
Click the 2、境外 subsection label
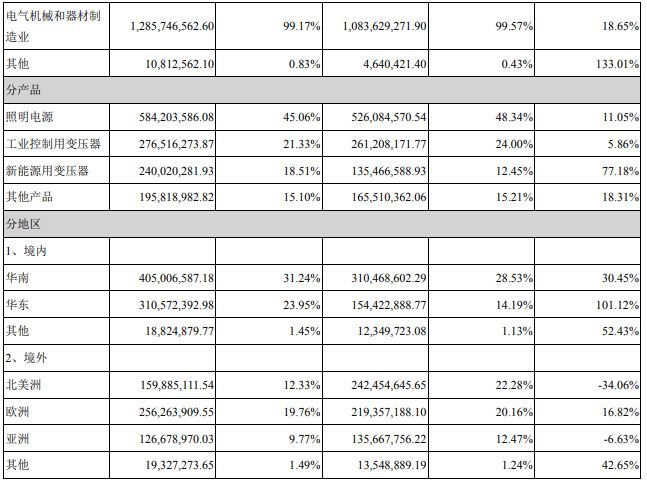pyautogui.click(x=26, y=357)
